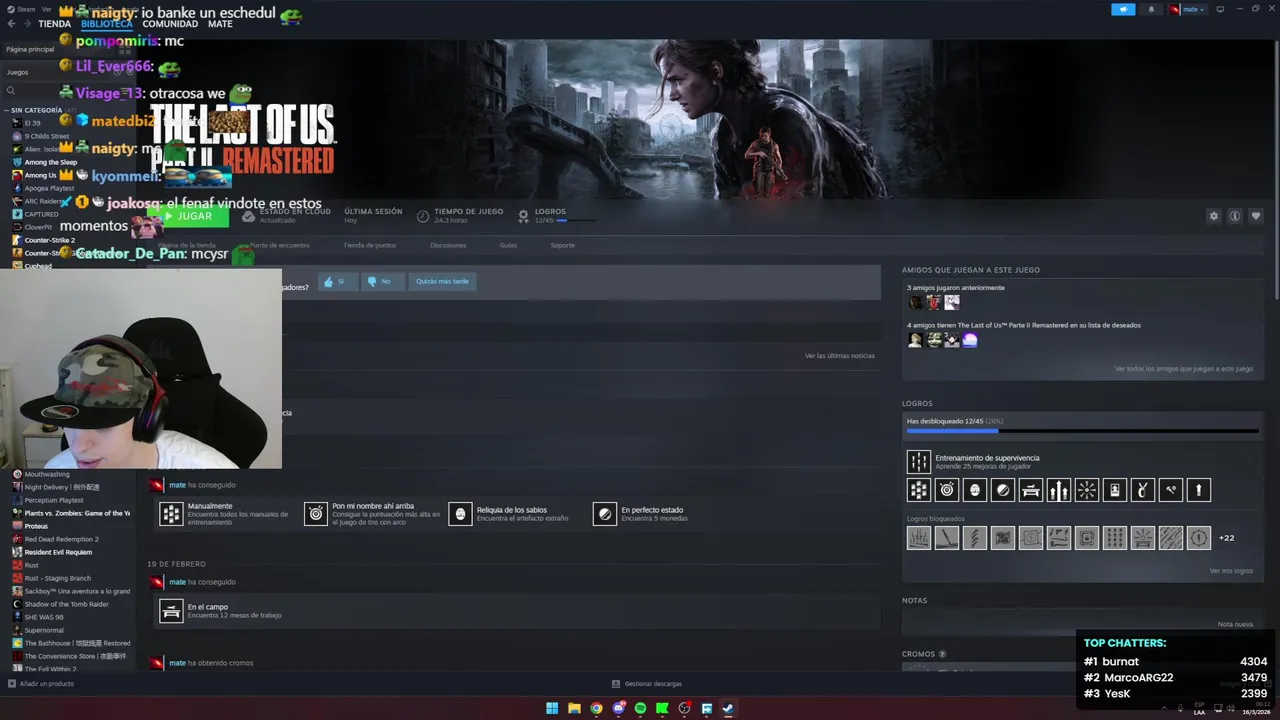Select Resident Evil Requiem in library
The image size is (1280, 720).
point(58,552)
